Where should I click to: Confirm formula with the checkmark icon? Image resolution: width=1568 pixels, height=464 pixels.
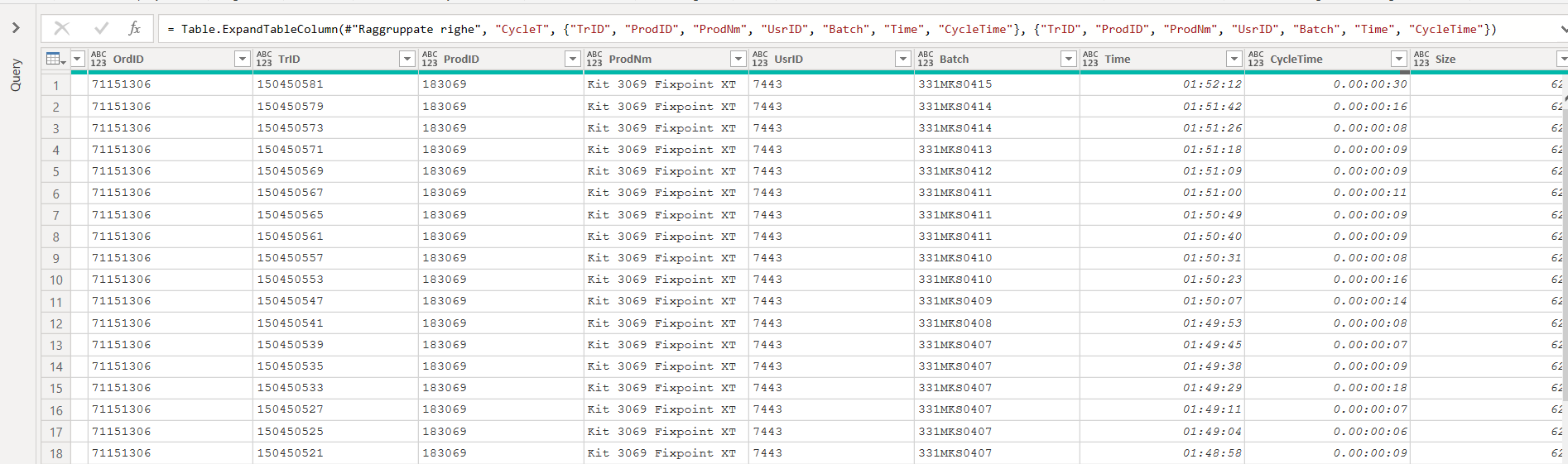click(x=101, y=28)
